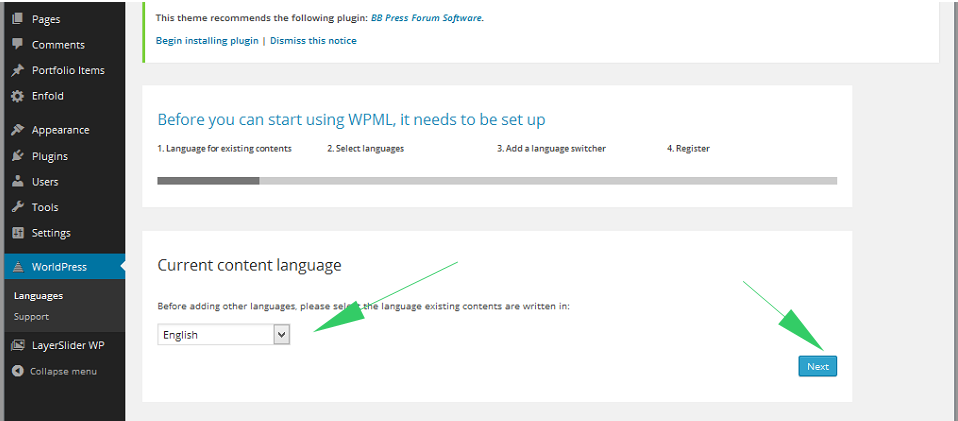
Task: Click the LayerSlider WP icon
Action: click(x=17, y=345)
